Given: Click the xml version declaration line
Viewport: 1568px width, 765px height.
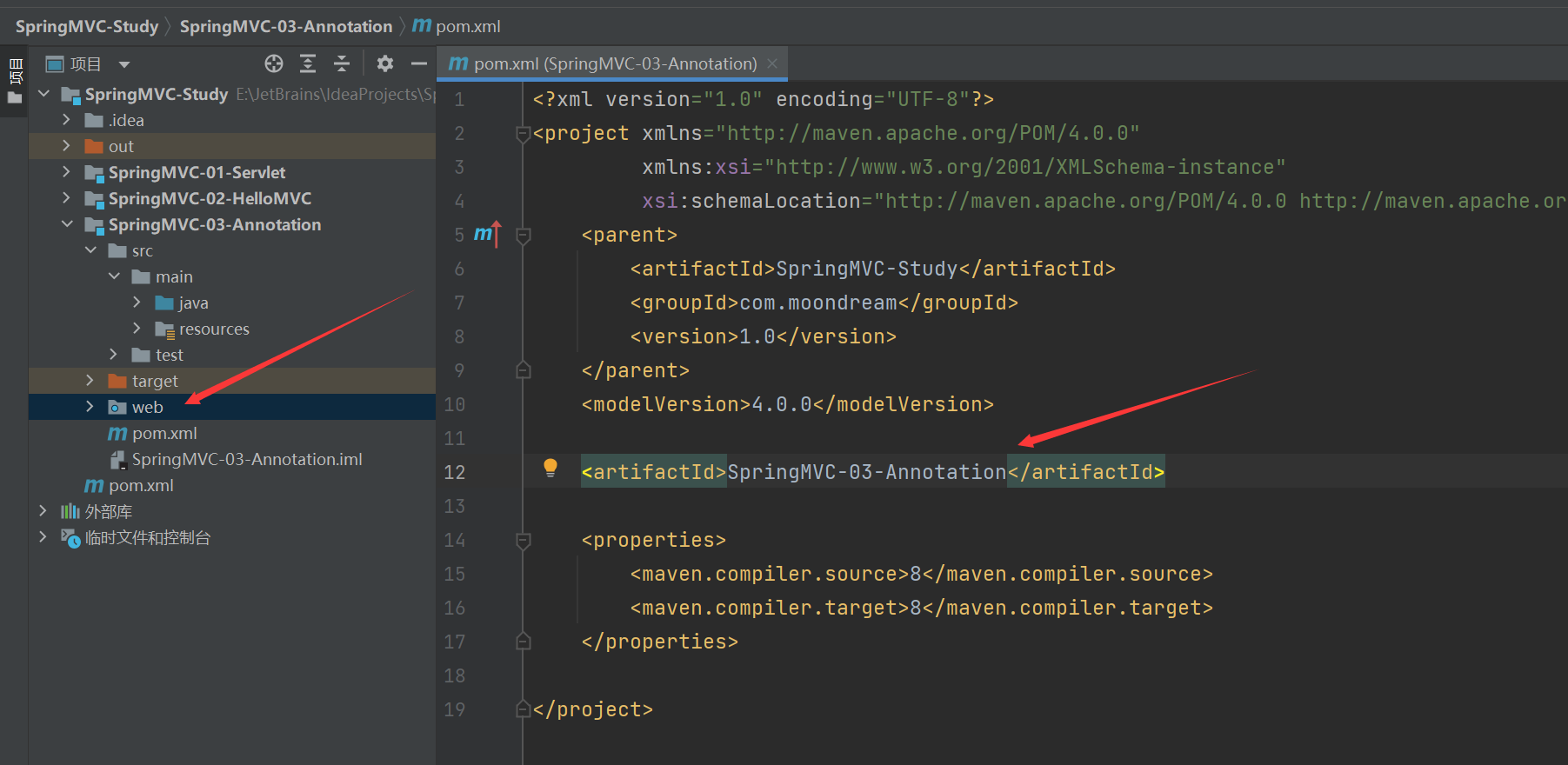Looking at the screenshot, I should tap(764, 99).
